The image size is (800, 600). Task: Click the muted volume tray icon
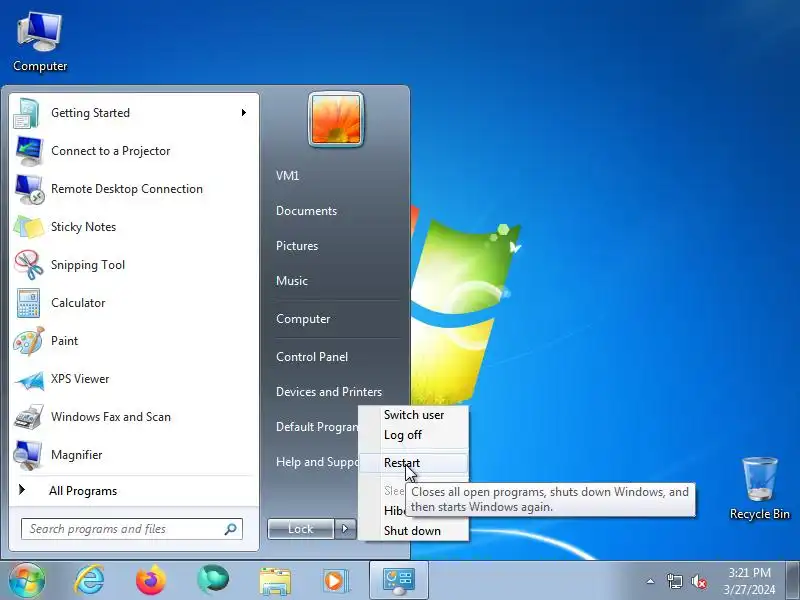point(699,581)
